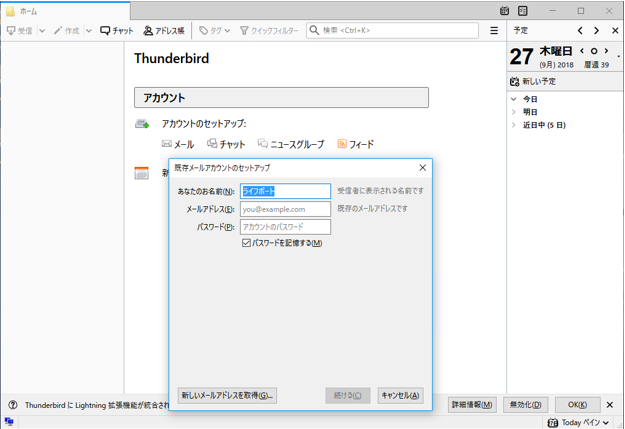The width and height of the screenshot is (625, 429).
Task: Click 無効化 in notification bar
Action: point(526,405)
